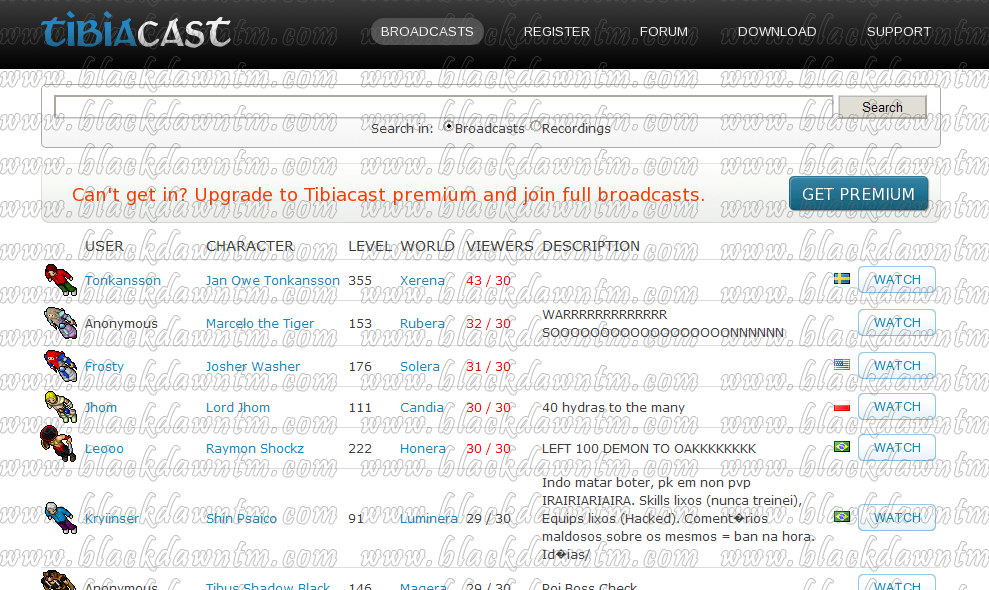
Task: Watch Leooo's broadcast
Action: click(896, 447)
